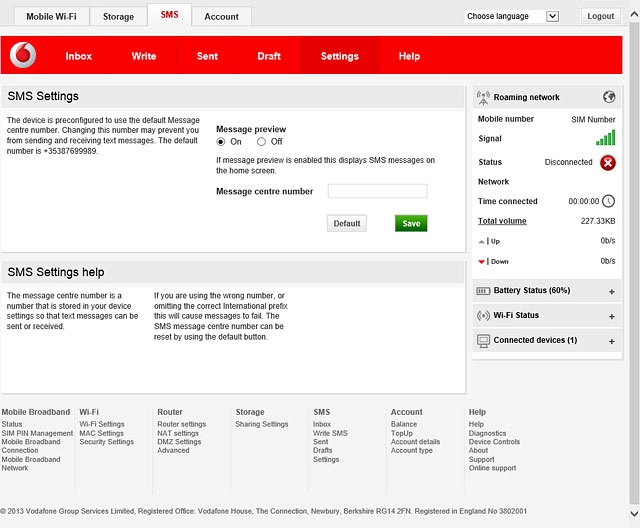The height and width of the screenshot is (528, 640).
Task: Select the Message preview Off radio button
Action: [261, 142]
